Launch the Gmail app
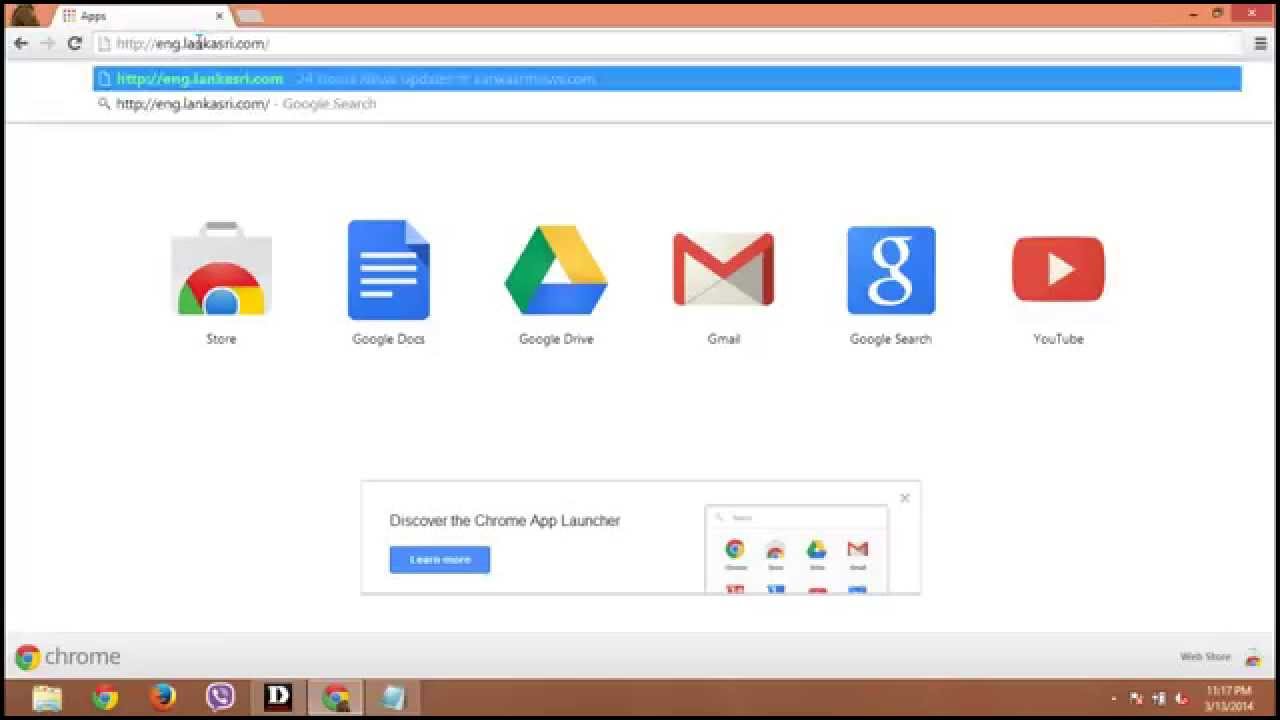 pos(723,270)
